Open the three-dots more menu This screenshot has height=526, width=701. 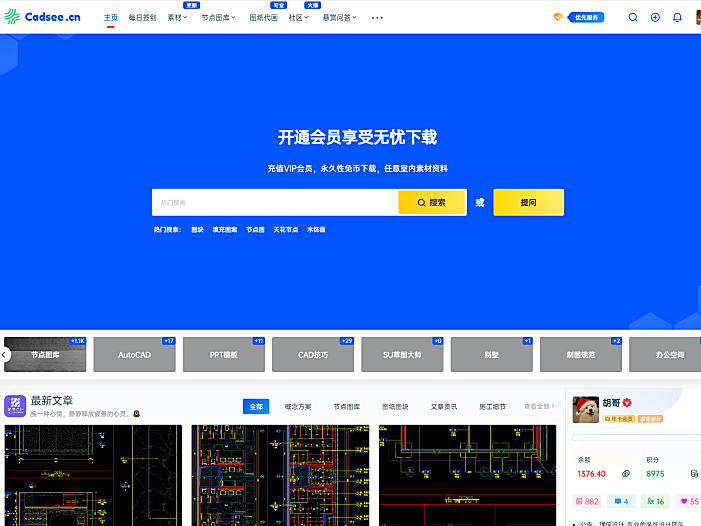click(377, 18)
